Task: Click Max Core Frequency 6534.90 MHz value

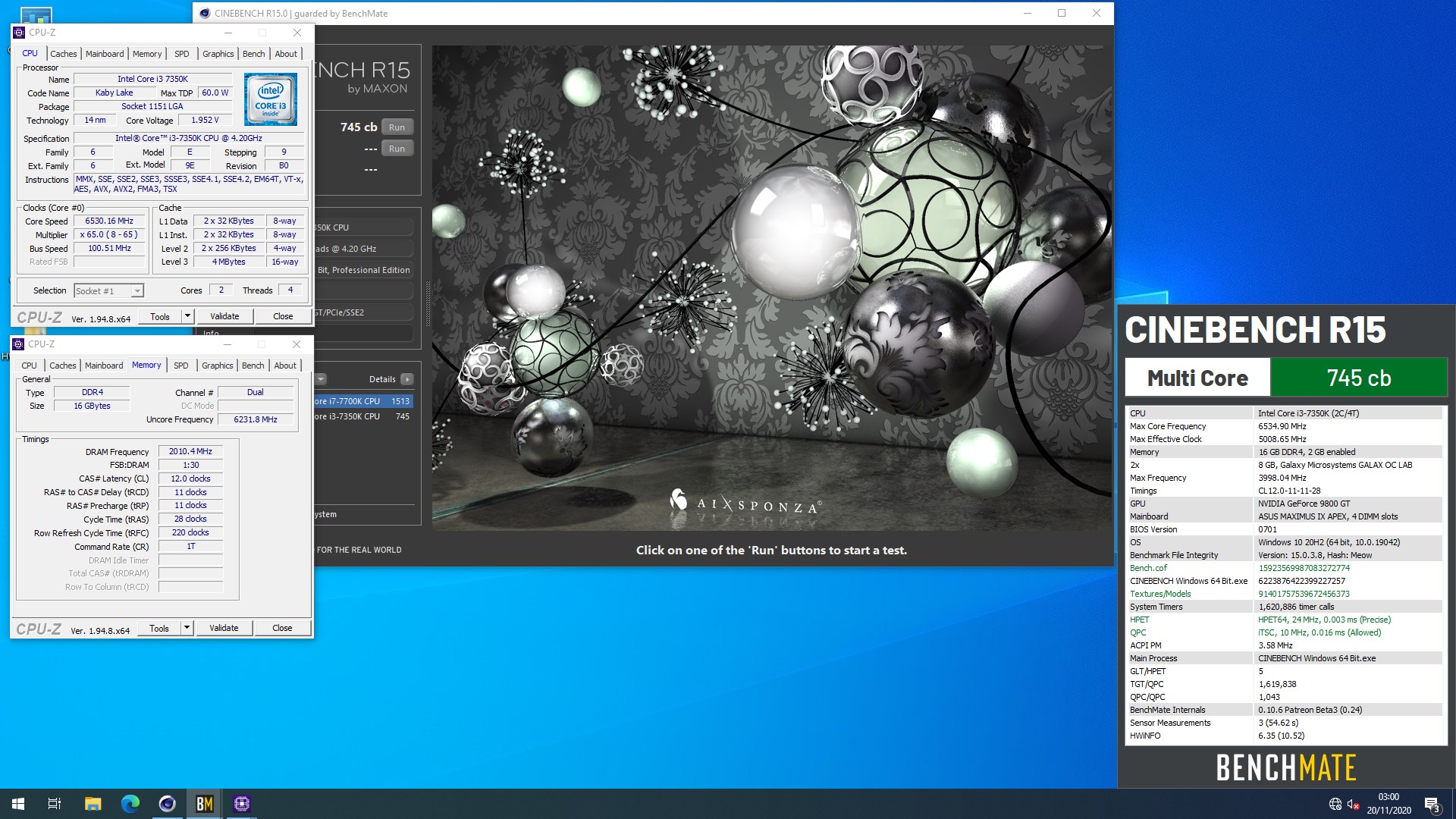Action: (1282, 426)
